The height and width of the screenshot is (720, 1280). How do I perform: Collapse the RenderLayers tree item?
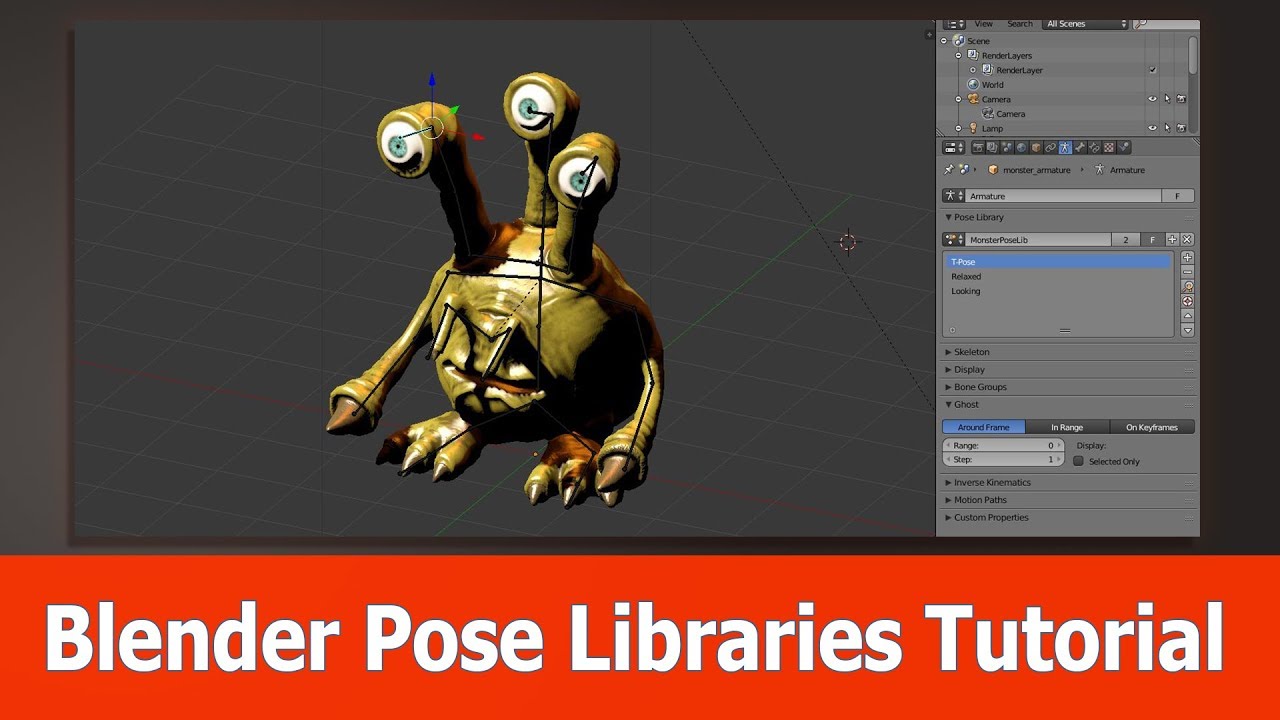(x=958, y=56)
